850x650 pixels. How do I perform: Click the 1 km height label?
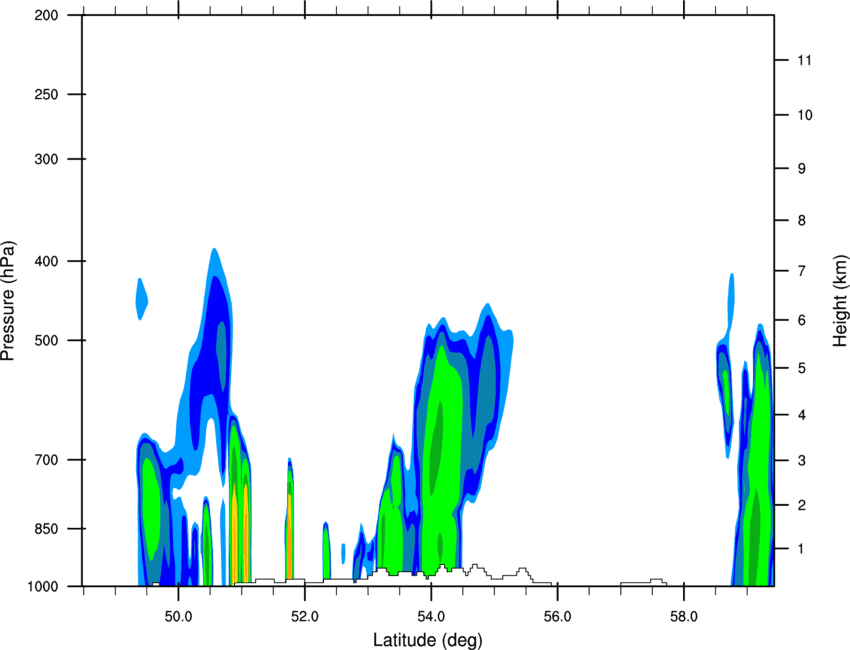[802, 549]
